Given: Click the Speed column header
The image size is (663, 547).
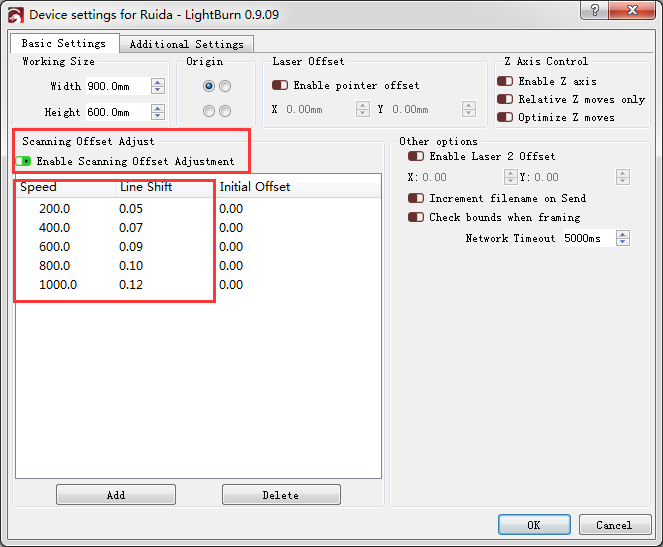Looking at the screenshot, I should point(66,187).
